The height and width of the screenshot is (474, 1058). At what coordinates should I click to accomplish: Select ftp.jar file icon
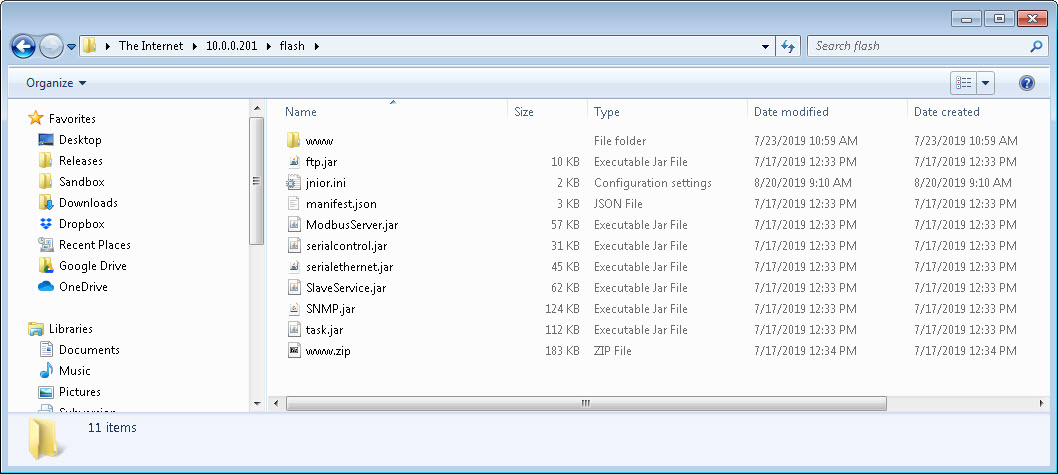pos(293,161)
